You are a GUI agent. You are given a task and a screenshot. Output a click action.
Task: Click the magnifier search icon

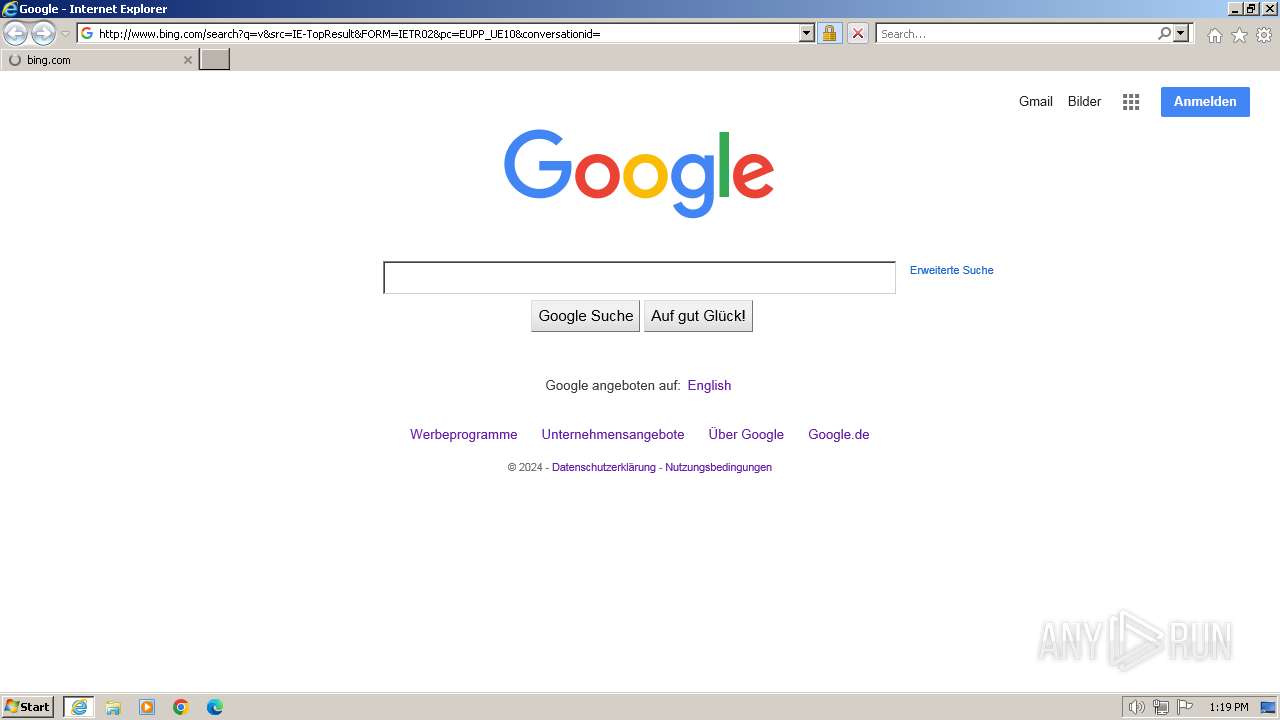[1164, 33]
